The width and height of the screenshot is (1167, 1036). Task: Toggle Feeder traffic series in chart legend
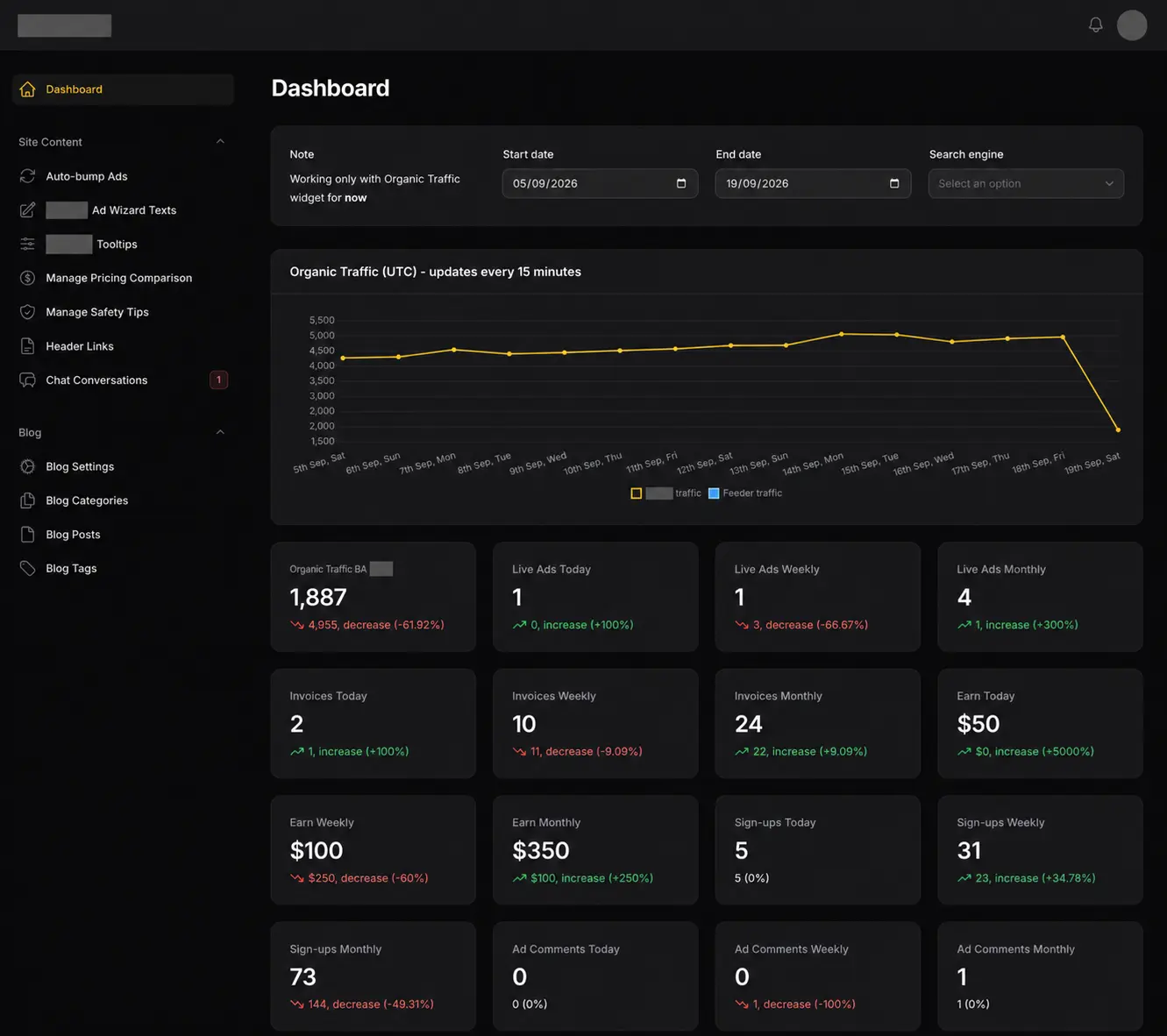point(745,493)
